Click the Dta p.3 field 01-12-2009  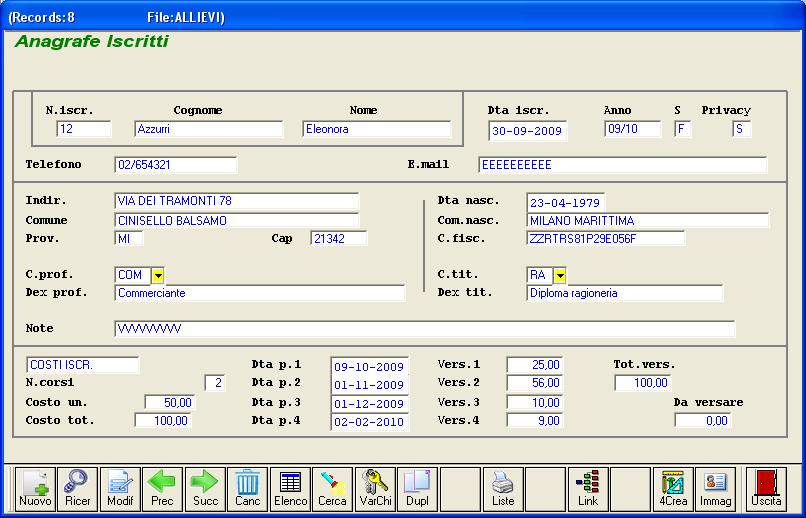(x=370, y=403)
